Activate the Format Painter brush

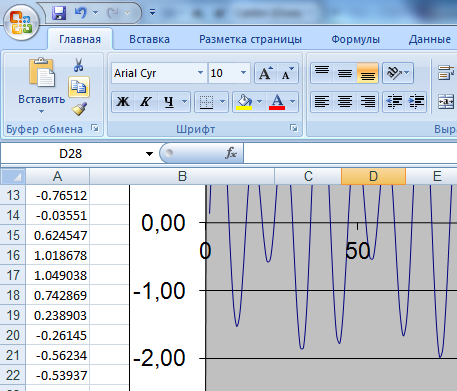[x=79, y=108]
